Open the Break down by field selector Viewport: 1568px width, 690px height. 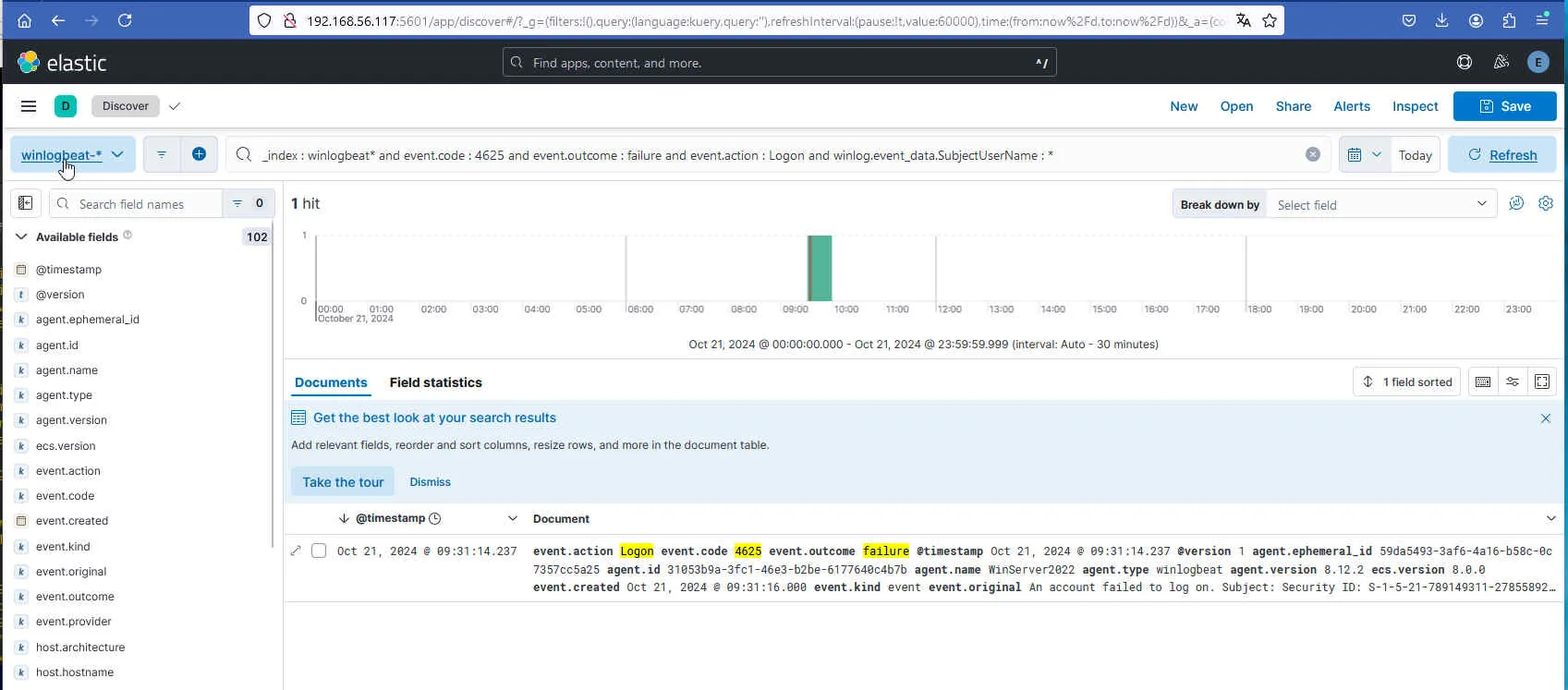pyautogui.click(x=1380, y=204)
